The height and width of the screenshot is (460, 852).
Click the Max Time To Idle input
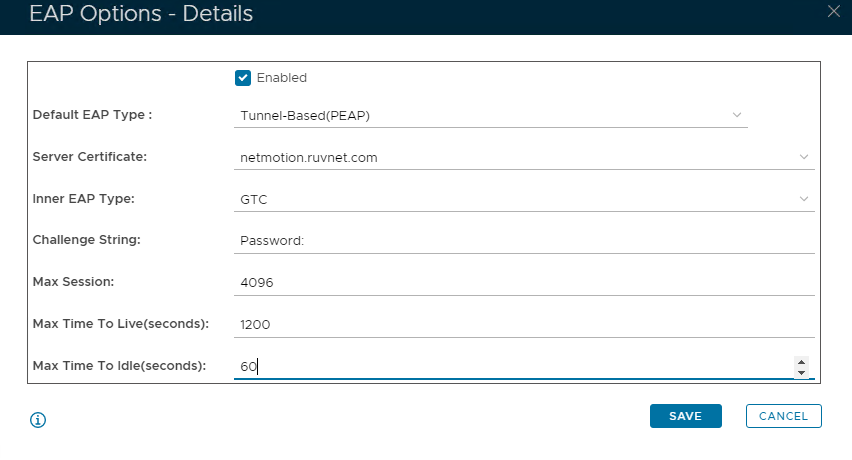click(x=510, y=367)
